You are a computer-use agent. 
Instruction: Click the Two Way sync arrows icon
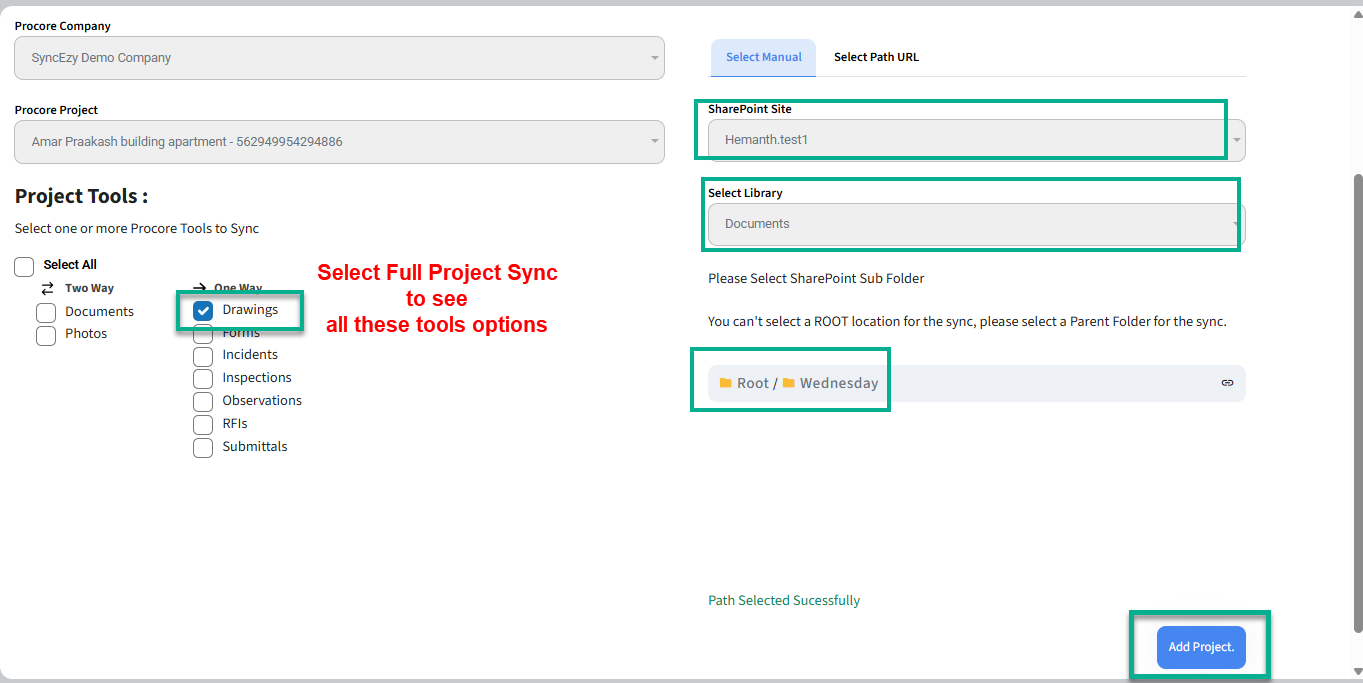pyautogui.click(x=47, y=288)
